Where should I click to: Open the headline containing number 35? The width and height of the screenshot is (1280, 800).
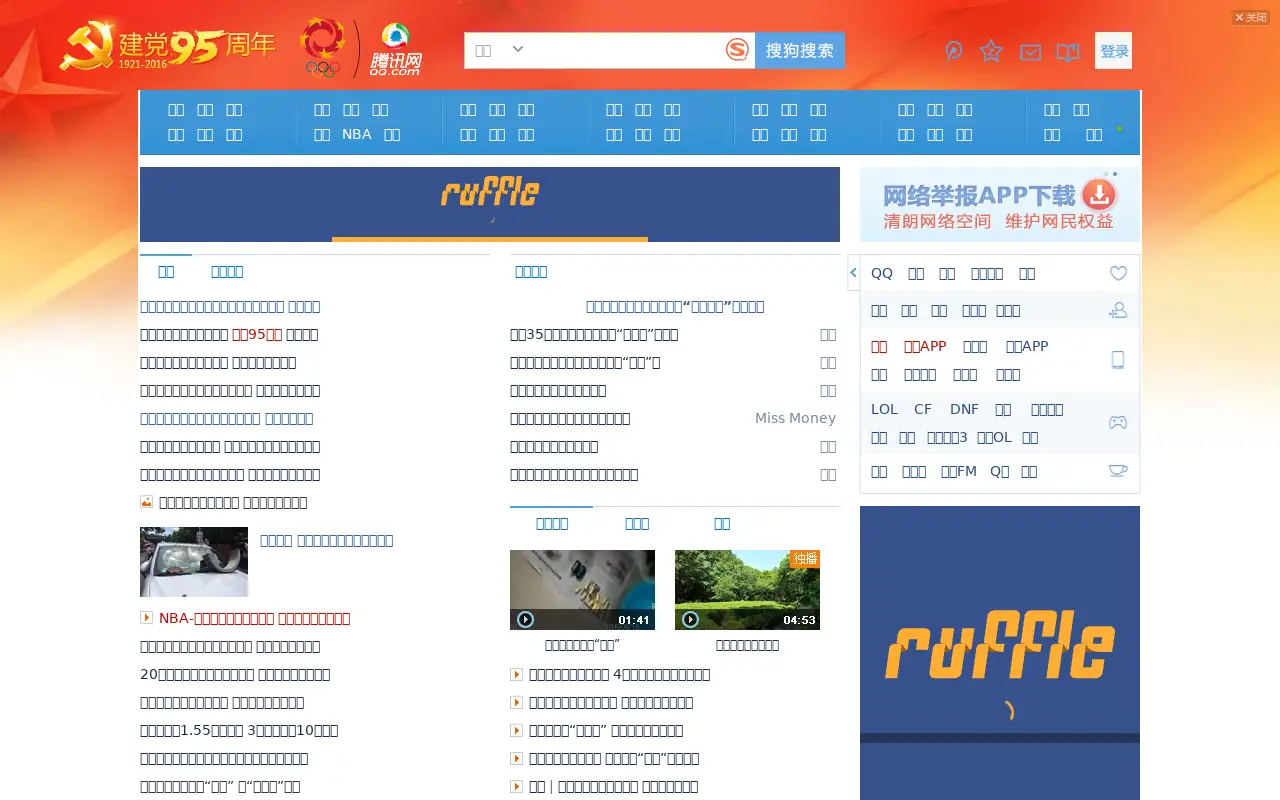(594, 334)
